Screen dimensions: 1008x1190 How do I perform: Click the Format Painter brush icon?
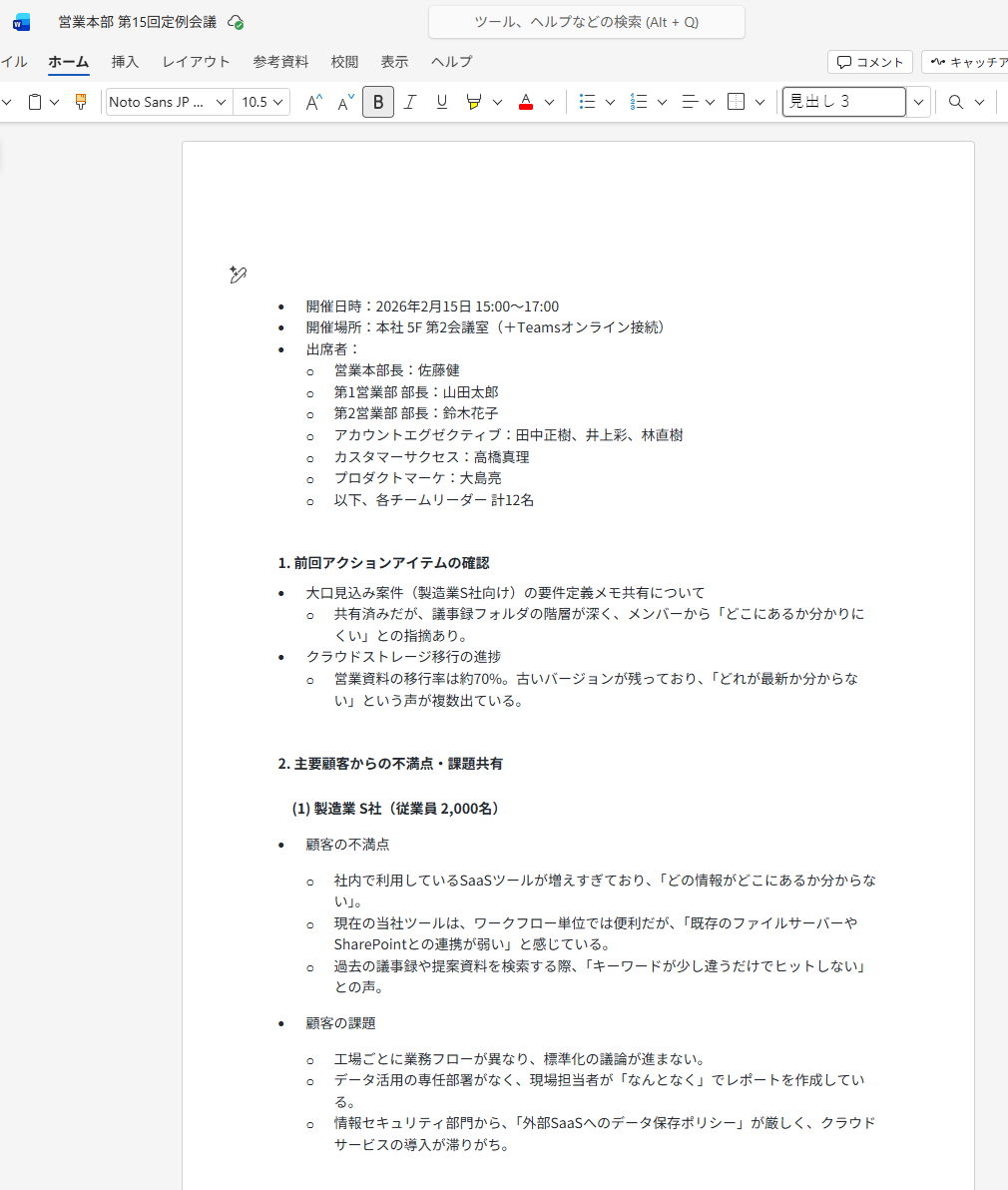click(x=82, y=102)
